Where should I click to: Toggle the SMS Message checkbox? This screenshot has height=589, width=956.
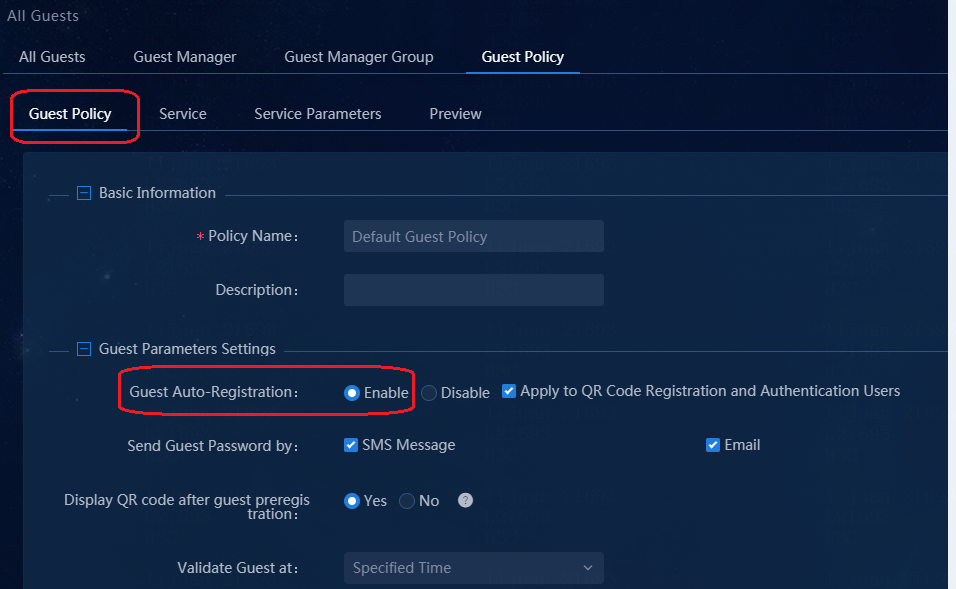pyautogui.click(x=351, y=445)
